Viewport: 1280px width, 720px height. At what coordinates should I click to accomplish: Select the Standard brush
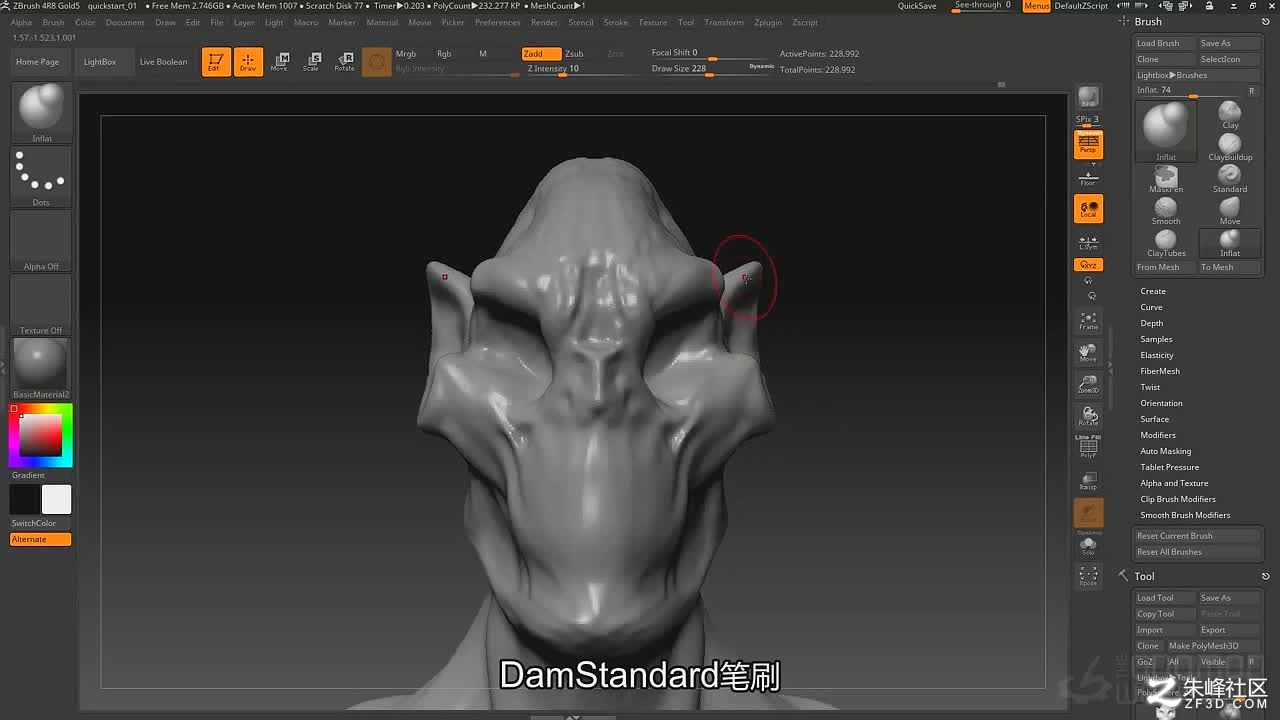coord(1230,179)
